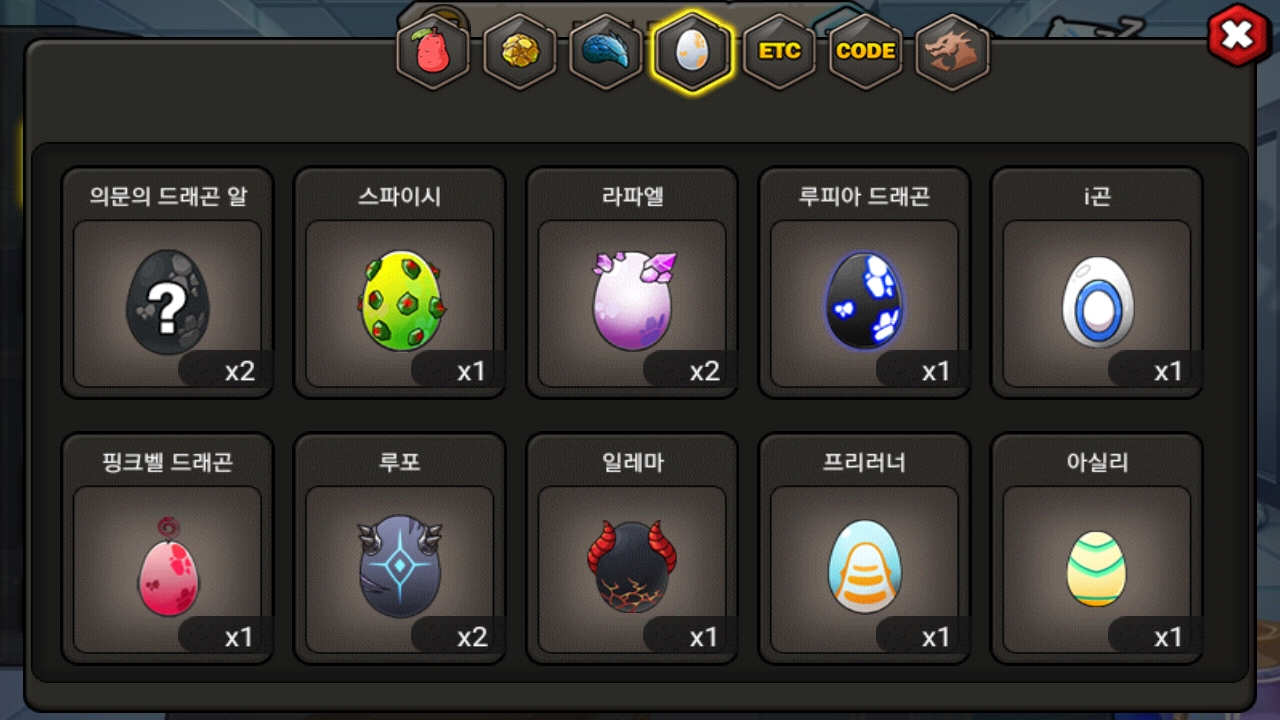Open the dragon head tab
The height and width of the screenshot is (720, 1280).
coord(952,52)
